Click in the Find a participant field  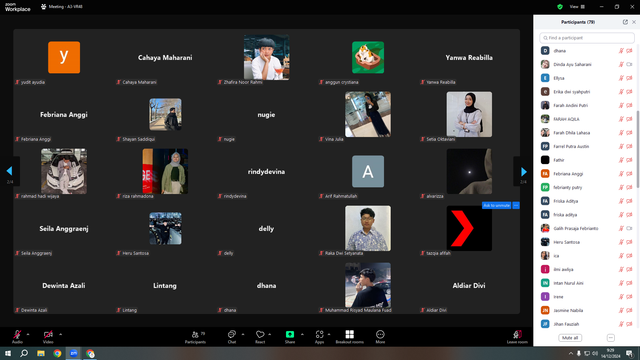(x=587, y=38)
